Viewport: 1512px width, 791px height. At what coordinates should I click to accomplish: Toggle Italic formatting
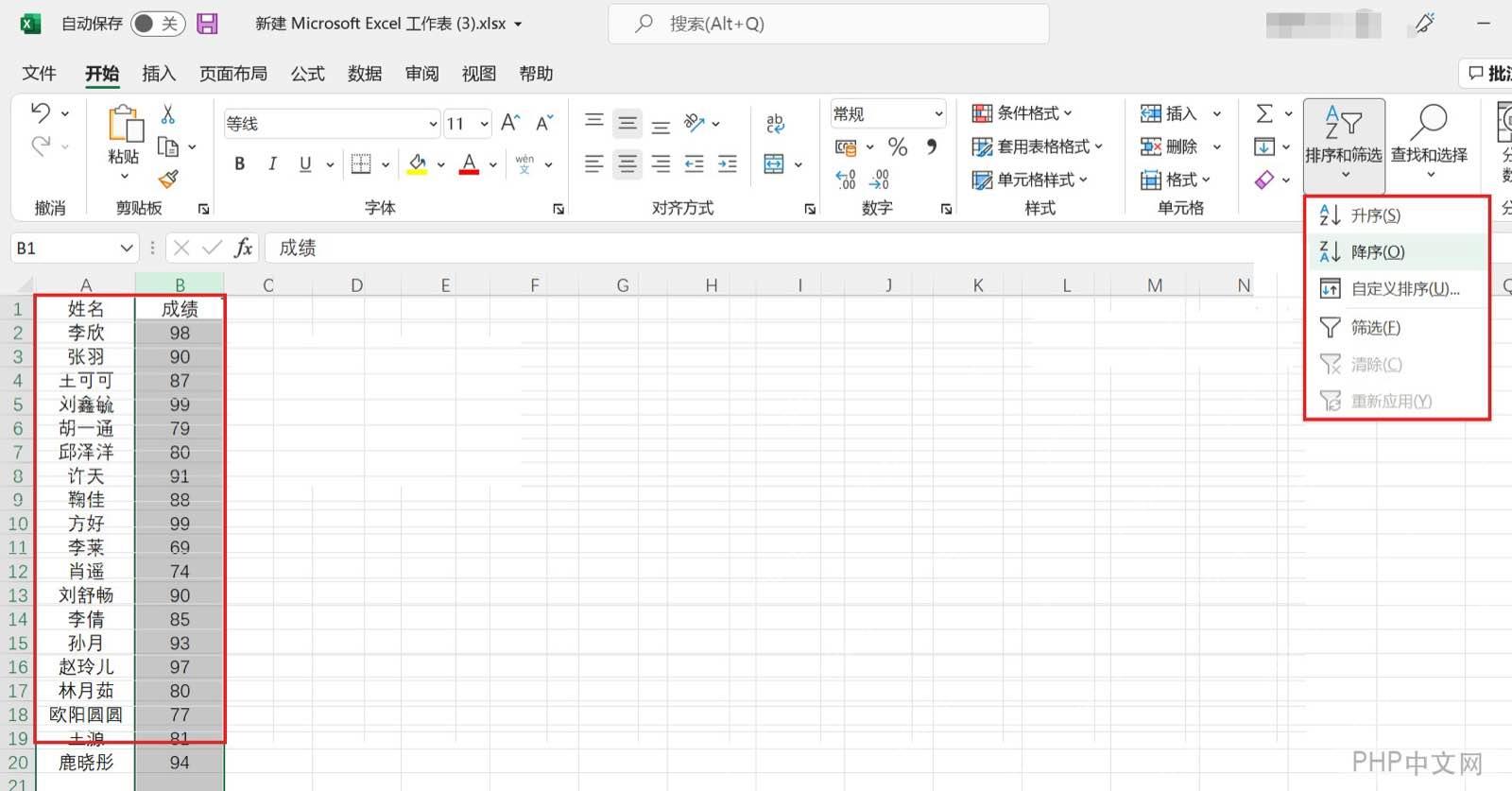272,164
